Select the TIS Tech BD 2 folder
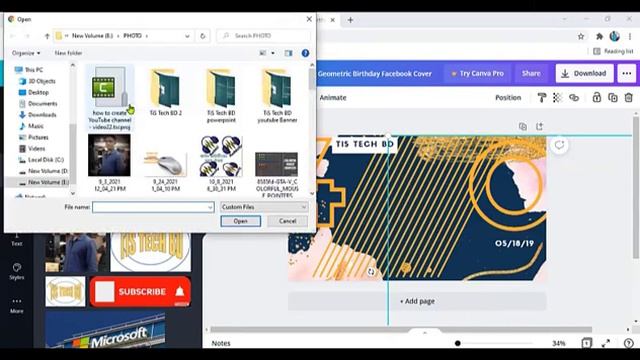This screenshot has height=360, width=640. pyautogui.click(x=165, y=93)
